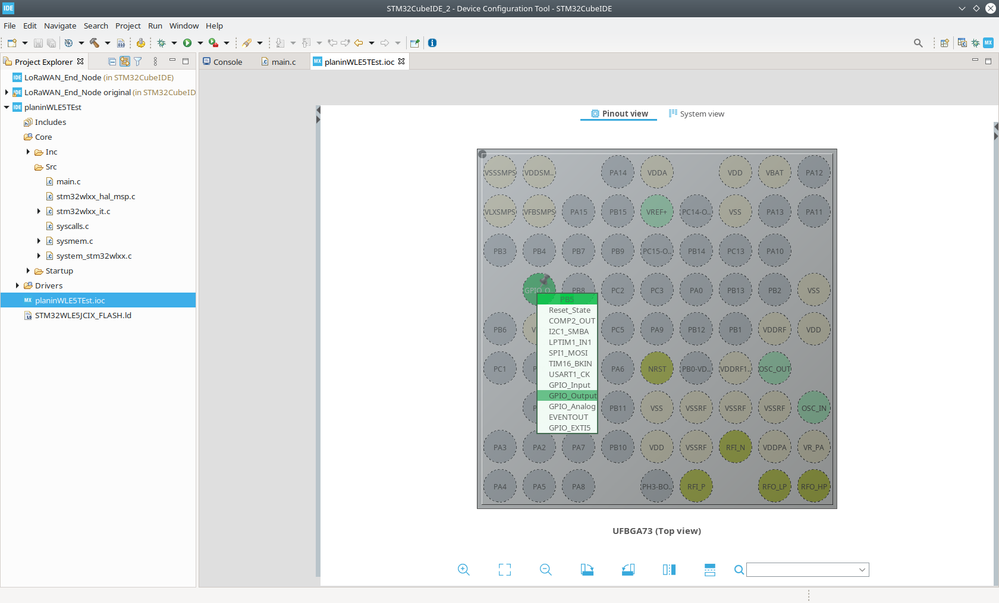The image size is (999, 603).
Task: Click the Back navigation arrow icon
Action: click(359, 43)
